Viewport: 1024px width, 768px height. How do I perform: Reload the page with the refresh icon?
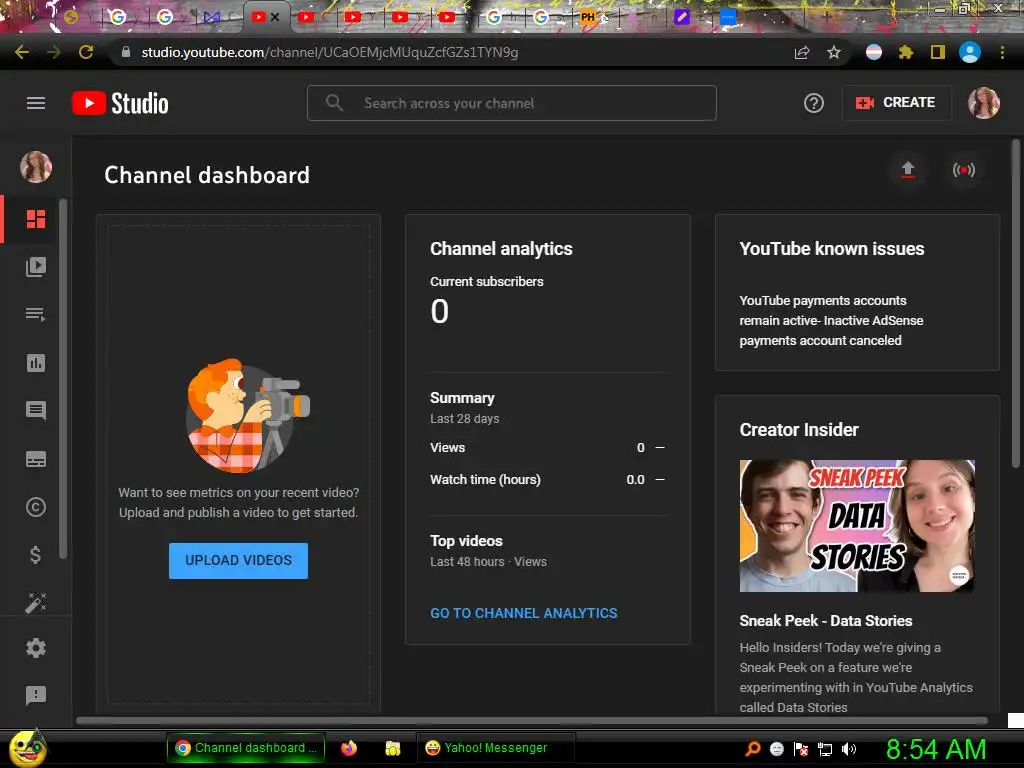point(86,52)
